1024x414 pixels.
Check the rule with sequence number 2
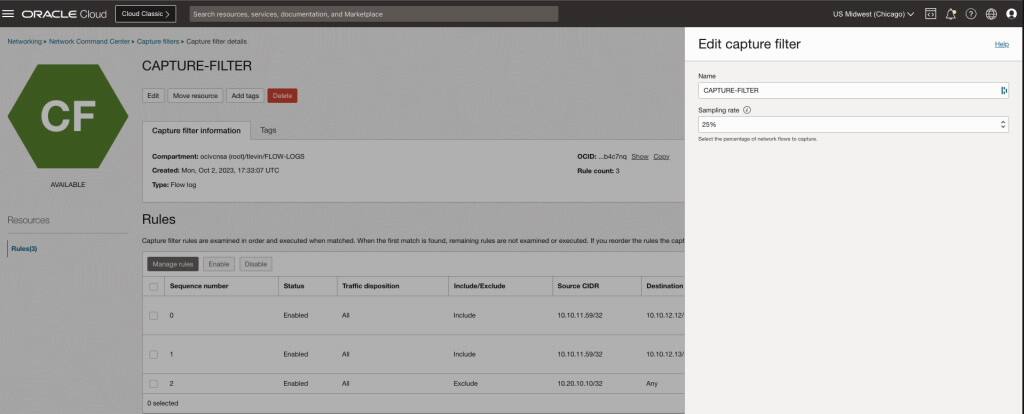pyautogui.click(x=153, y=384)
